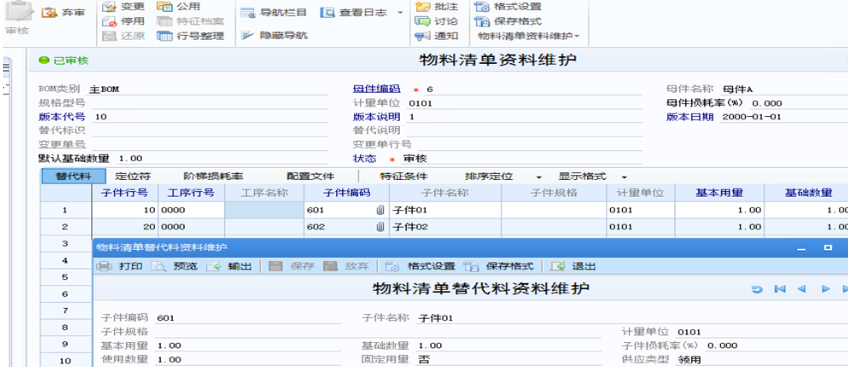Viewport: 848px width, 367px height.
Task: Click the 子件01 name cell
Action: tap(445, 210)
